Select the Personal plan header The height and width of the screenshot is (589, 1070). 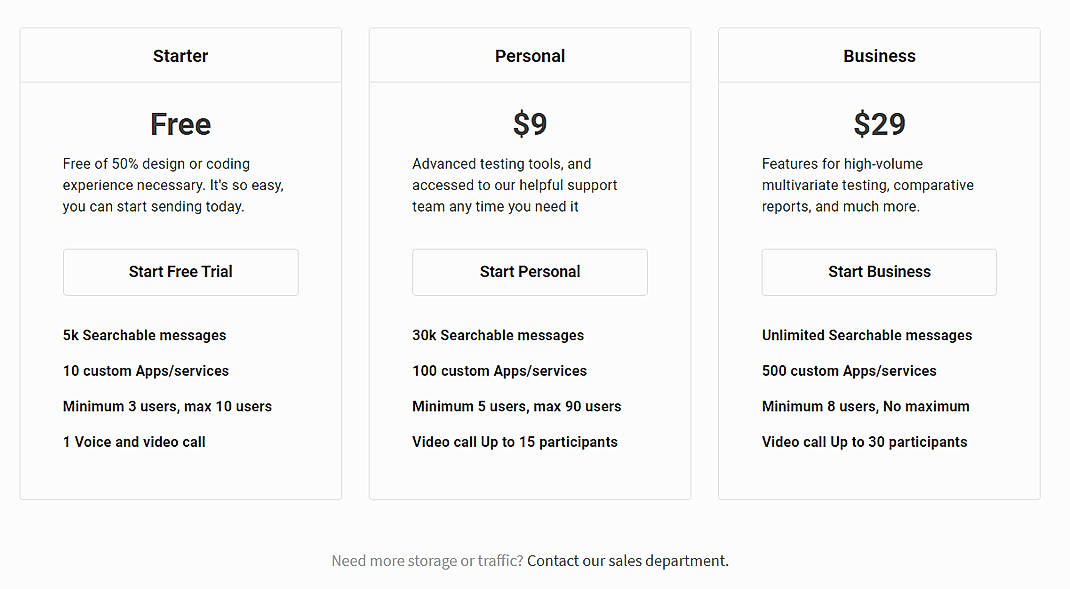pyautogui.click(x=529, y=56)
